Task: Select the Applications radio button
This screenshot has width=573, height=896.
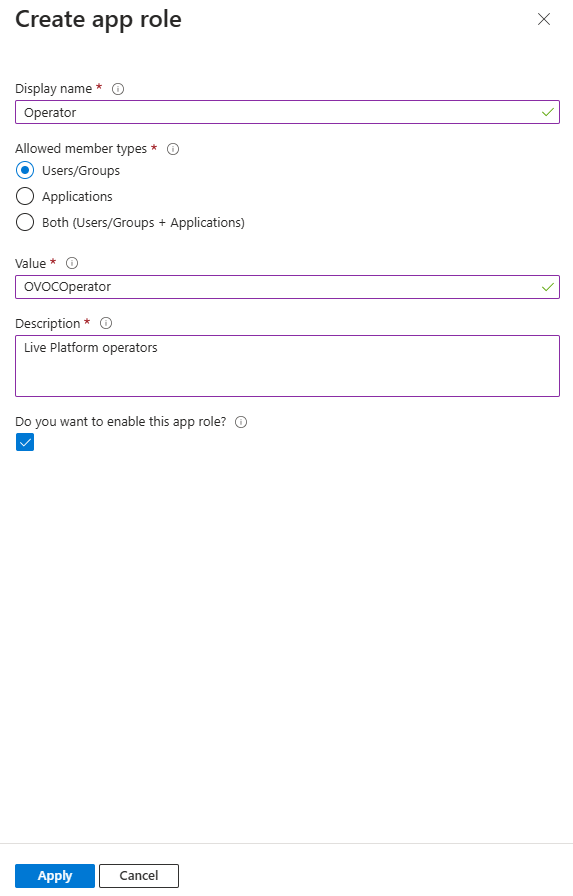Action: pyautogui.click(x=25, y=196)
